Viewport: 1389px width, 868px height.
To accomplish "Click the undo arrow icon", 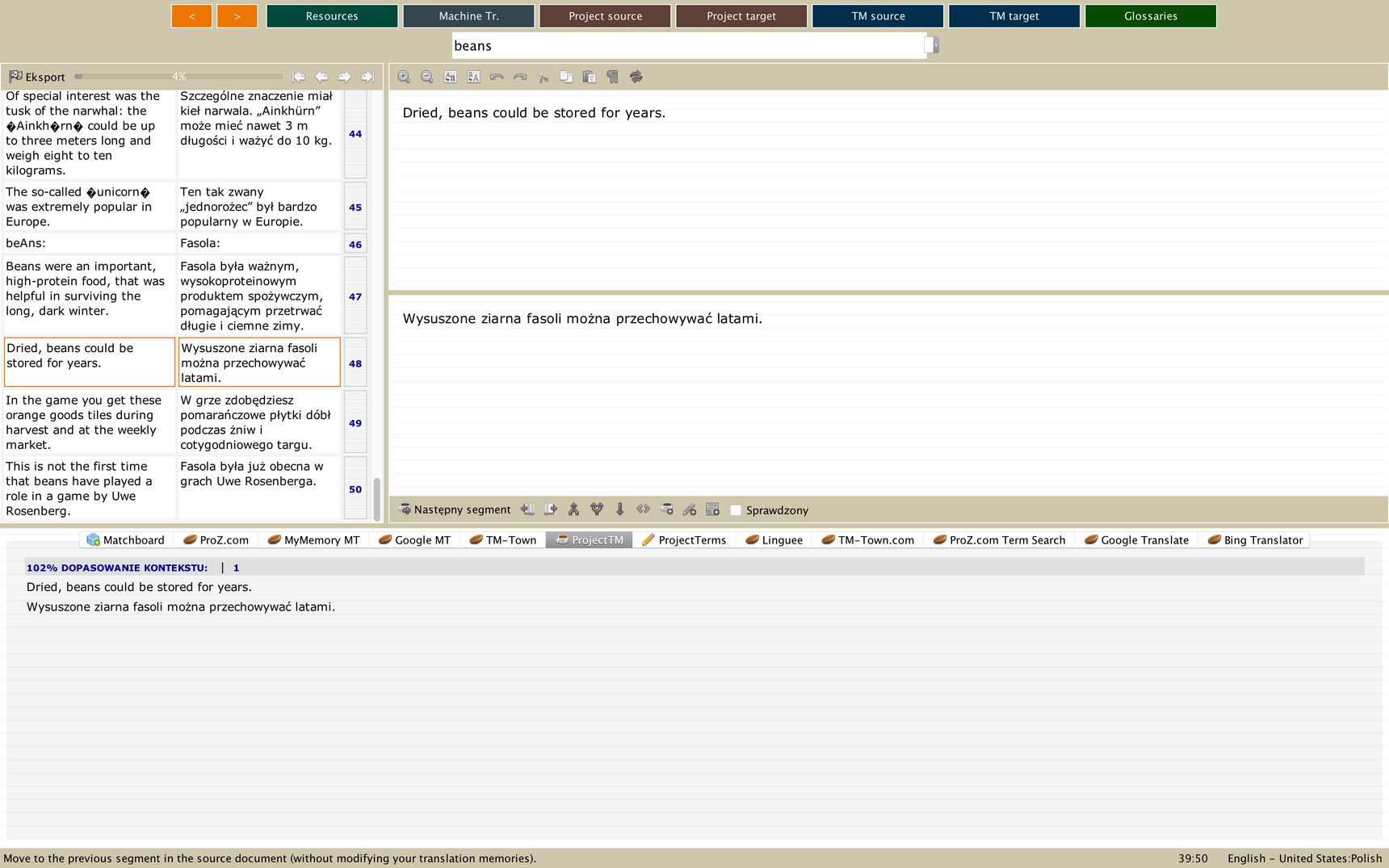I will pos(497,77).
